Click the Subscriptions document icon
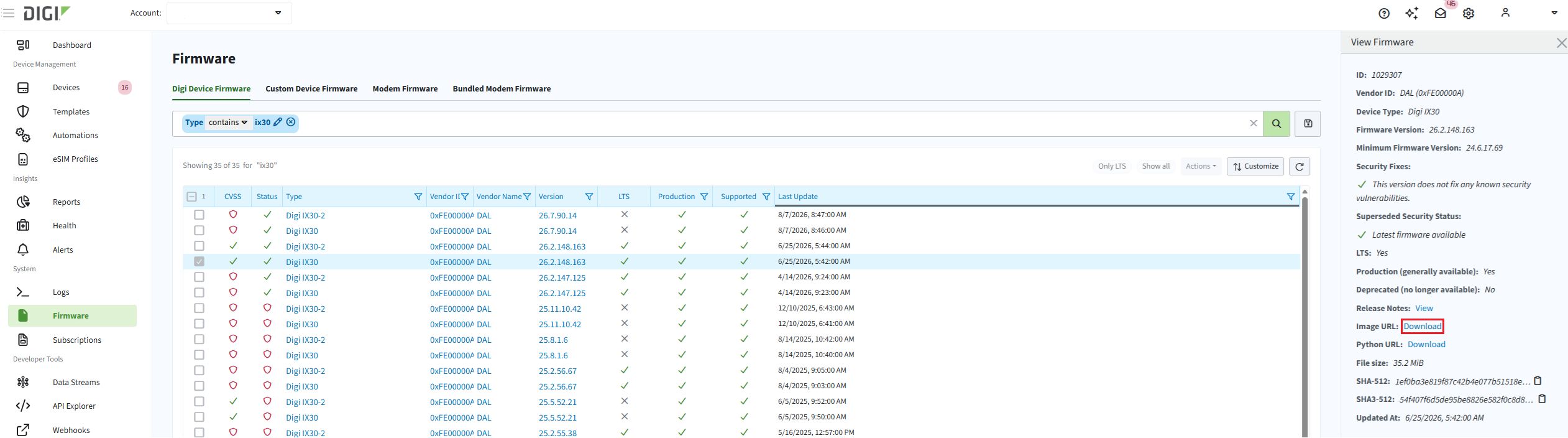This screenshot has width=1568, height=438. (23, 340)
